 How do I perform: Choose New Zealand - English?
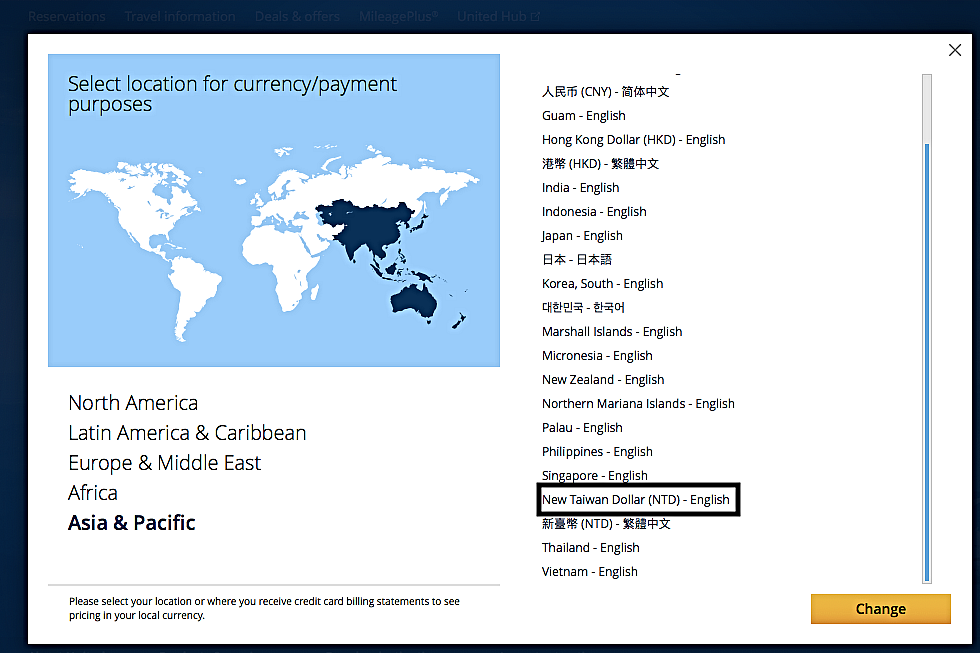602,380
